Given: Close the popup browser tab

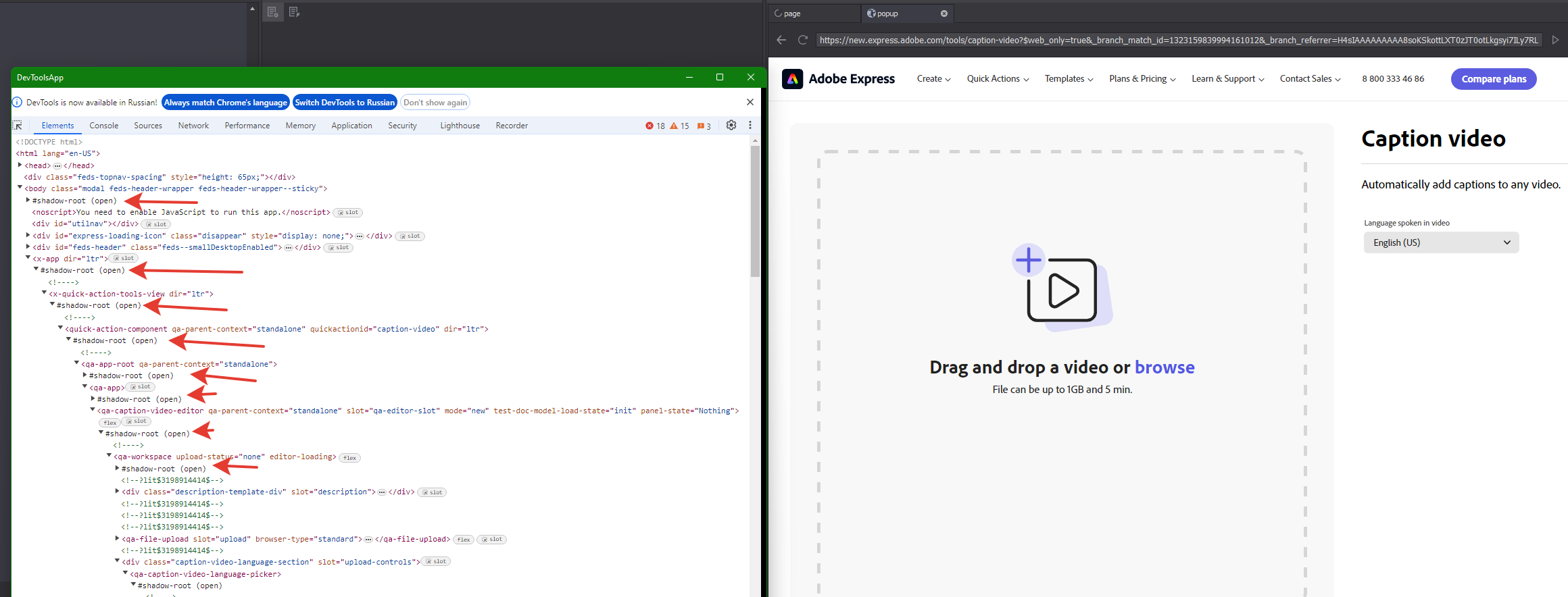Looking at the screenshot, I should click(944, 14).
